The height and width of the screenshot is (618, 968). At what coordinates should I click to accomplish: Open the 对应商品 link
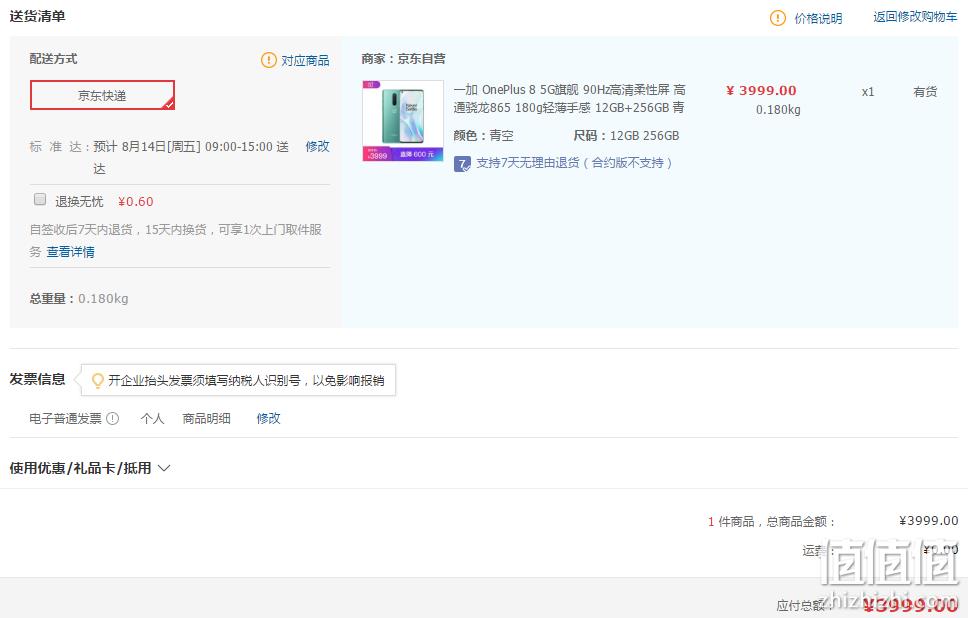pyautogui.click(x=305, y=61)
